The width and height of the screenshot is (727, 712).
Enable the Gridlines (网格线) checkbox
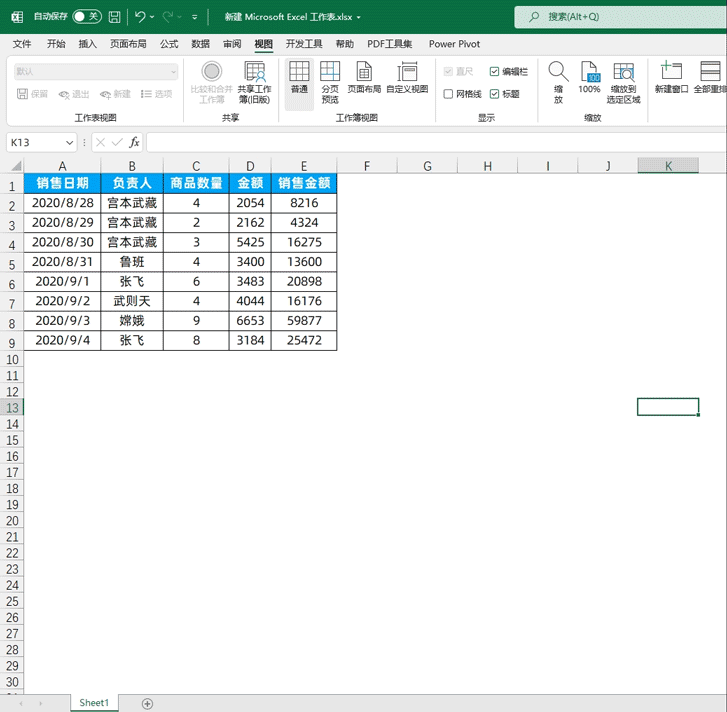[449, 94]
